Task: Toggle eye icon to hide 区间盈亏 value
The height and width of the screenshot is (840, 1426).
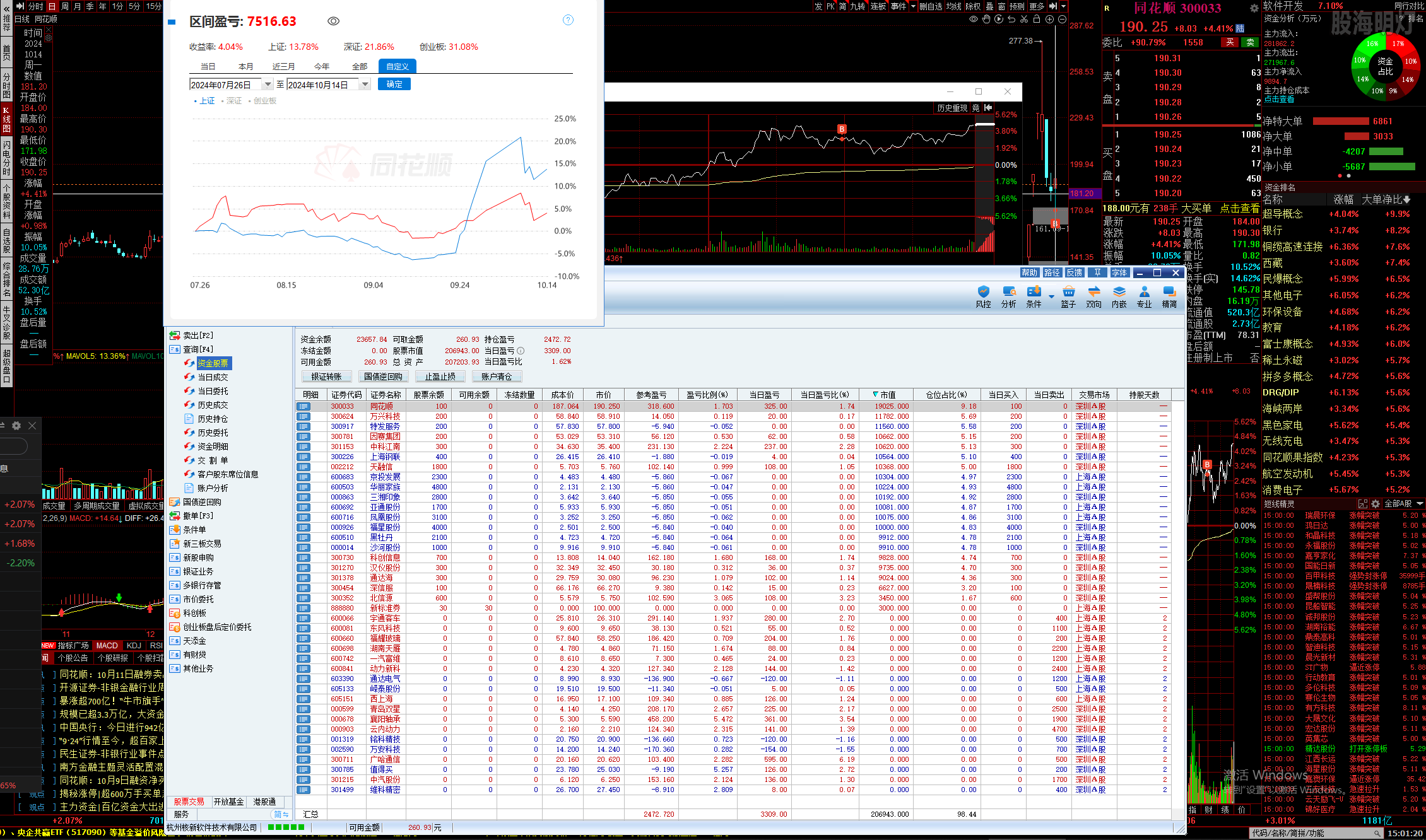Action: (x=334, y=21)
